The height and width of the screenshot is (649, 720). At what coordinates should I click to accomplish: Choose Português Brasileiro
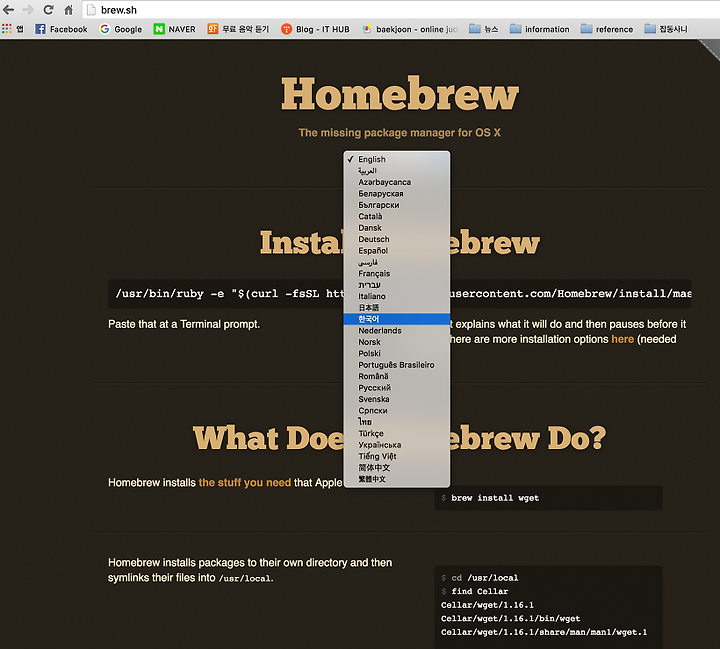397,365
